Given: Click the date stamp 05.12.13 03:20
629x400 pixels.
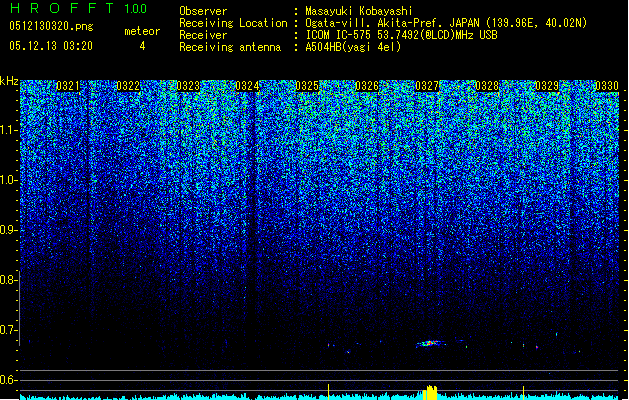Looking at the screenshot, I should click(x=51, y=46).
